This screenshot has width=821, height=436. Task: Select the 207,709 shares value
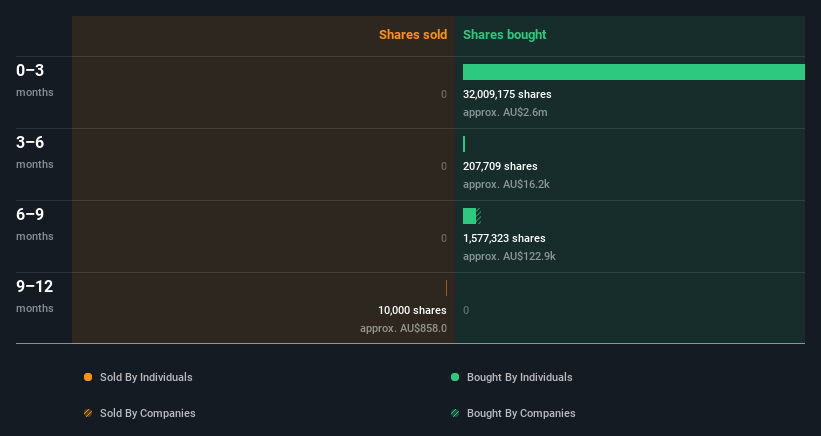click(x=500, y=166)
